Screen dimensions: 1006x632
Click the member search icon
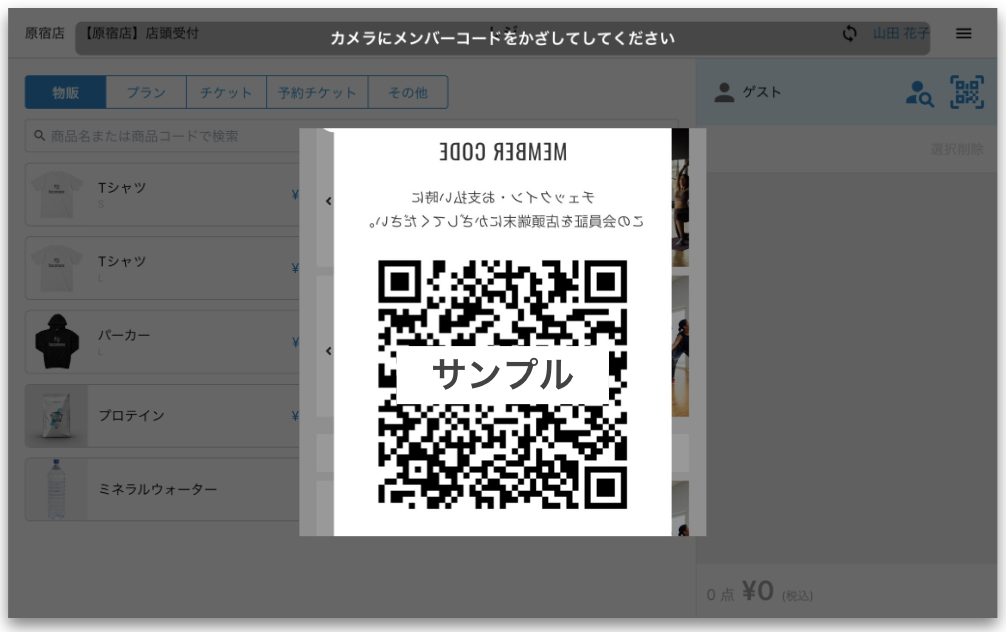click(918, 93)
